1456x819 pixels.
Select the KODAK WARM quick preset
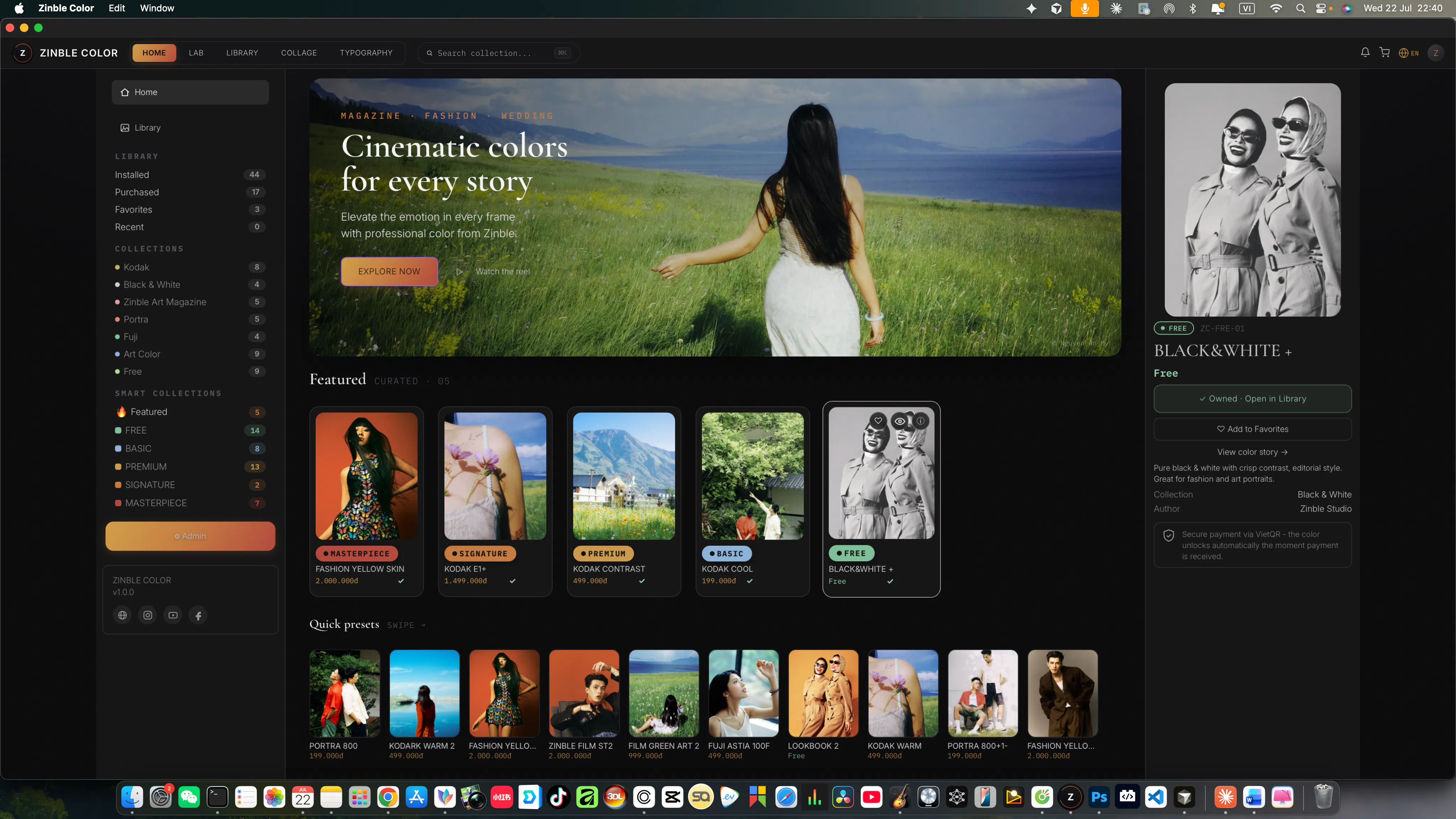[903, 704]
